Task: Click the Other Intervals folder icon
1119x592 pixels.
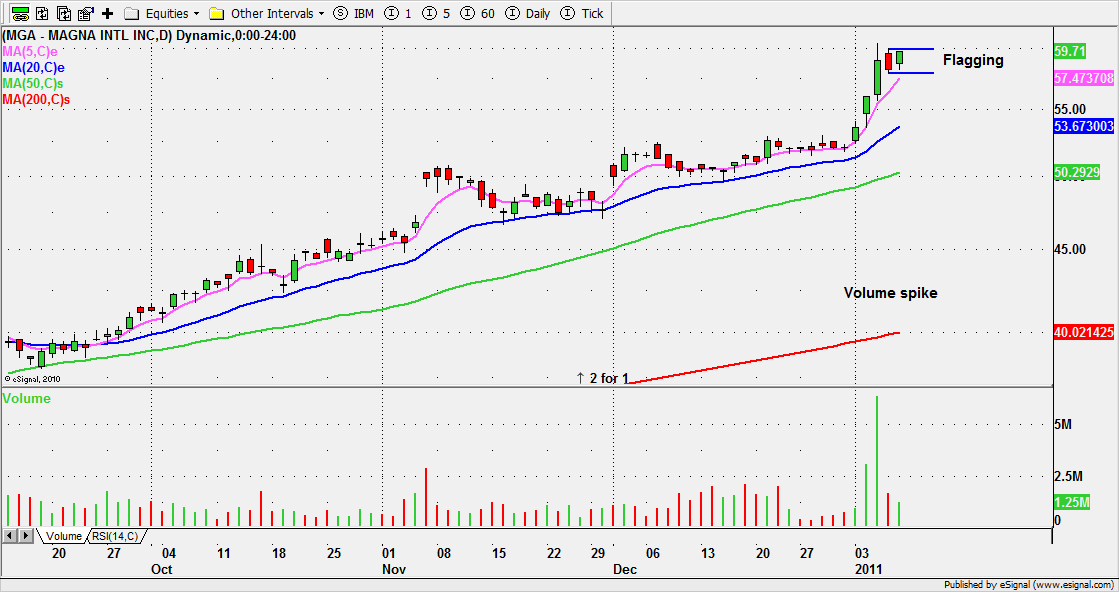Action: [x=217, y=13]
